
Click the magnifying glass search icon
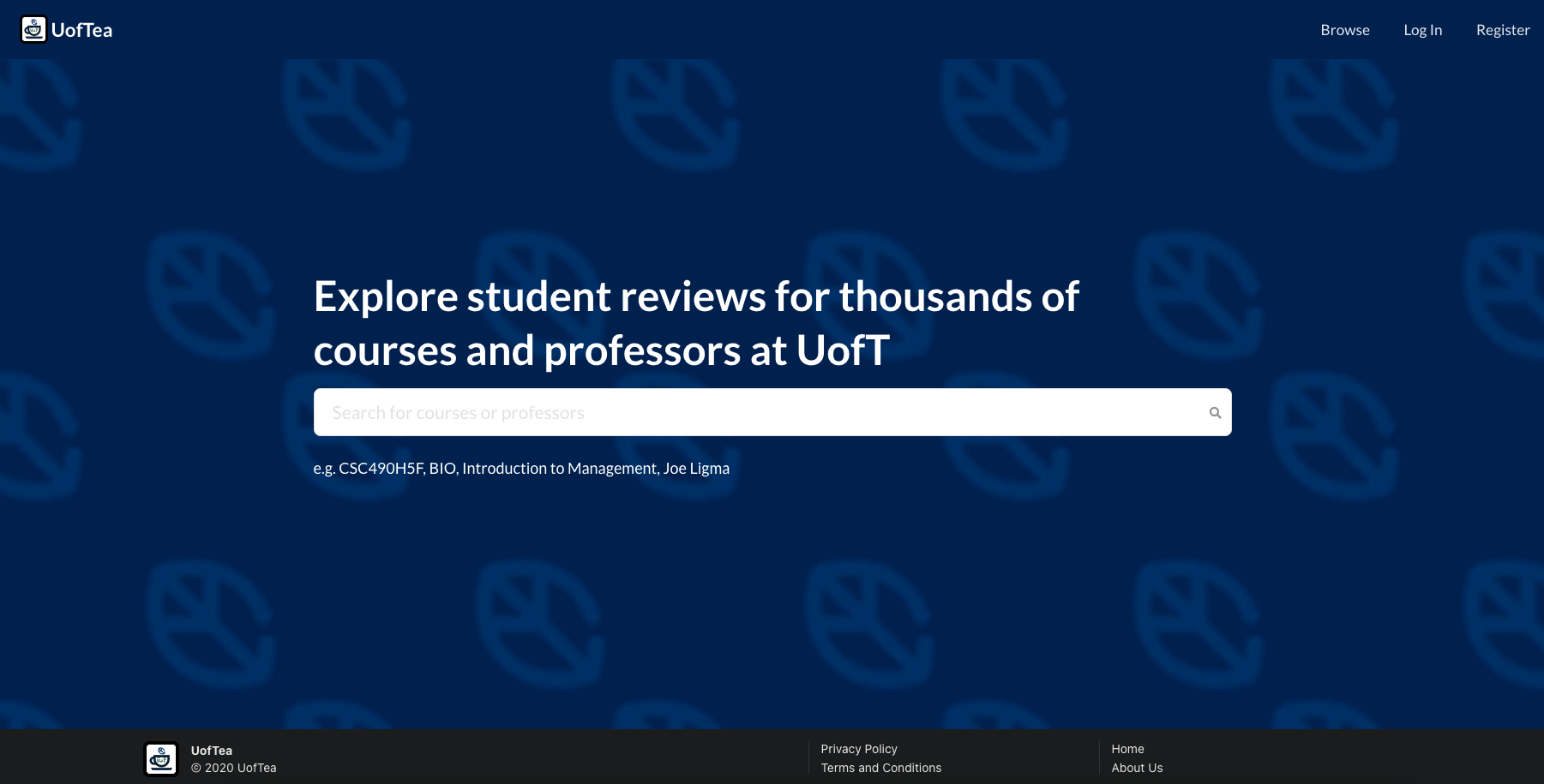click(1215, 412)
